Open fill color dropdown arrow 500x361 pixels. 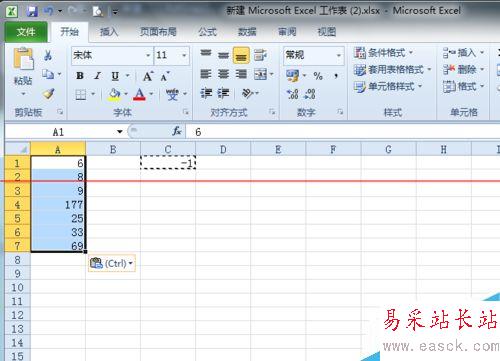[126, 94]
